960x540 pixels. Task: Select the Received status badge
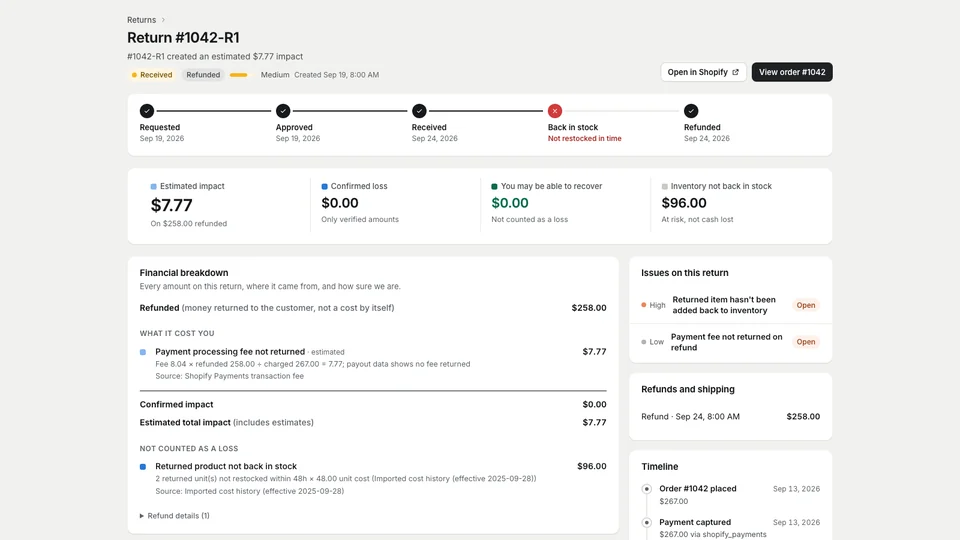pyautogui.click(x=152, y=75)
